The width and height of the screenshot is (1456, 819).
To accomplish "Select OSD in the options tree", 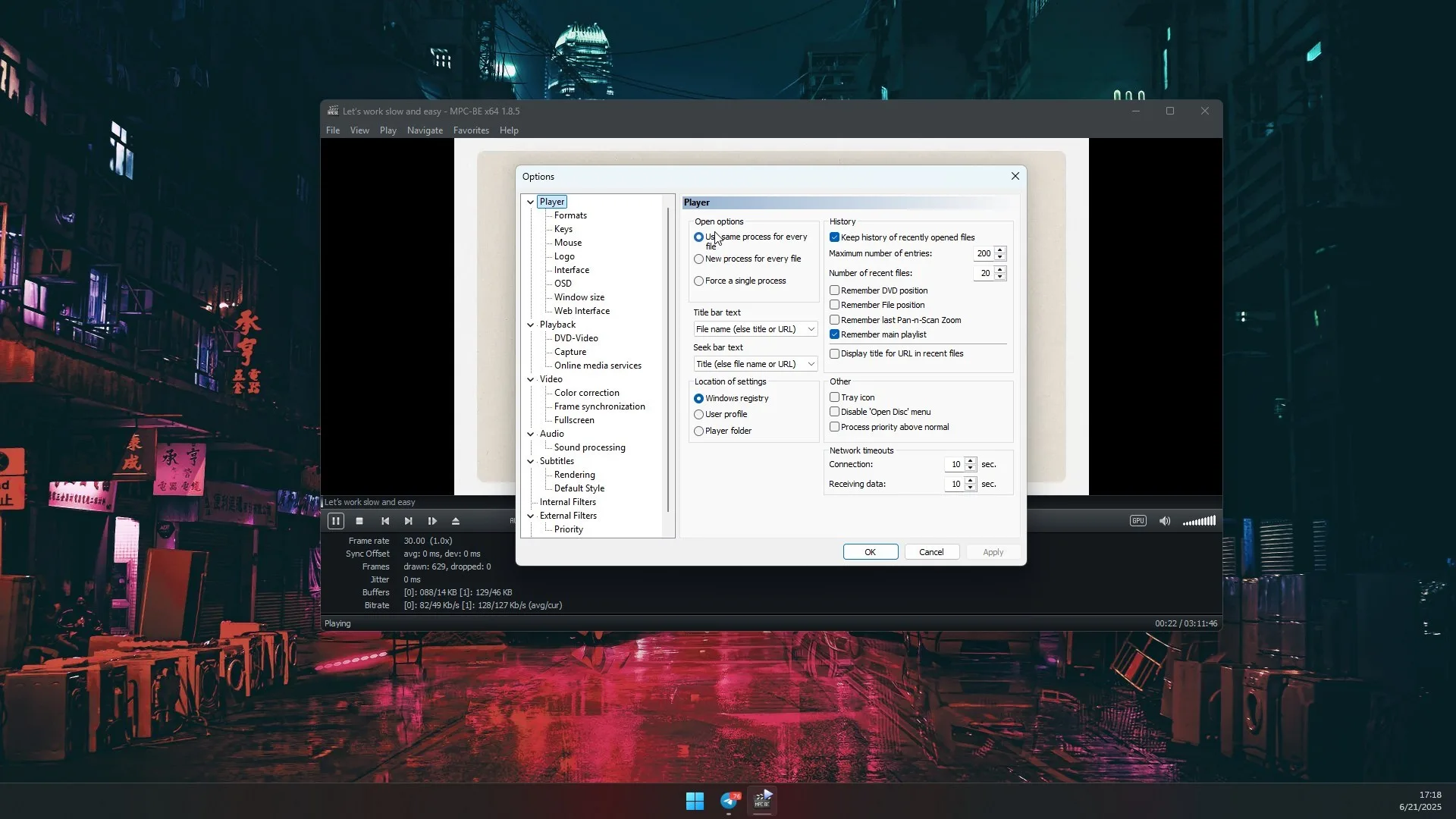I will pyautogui.click(x=563, y=284).
